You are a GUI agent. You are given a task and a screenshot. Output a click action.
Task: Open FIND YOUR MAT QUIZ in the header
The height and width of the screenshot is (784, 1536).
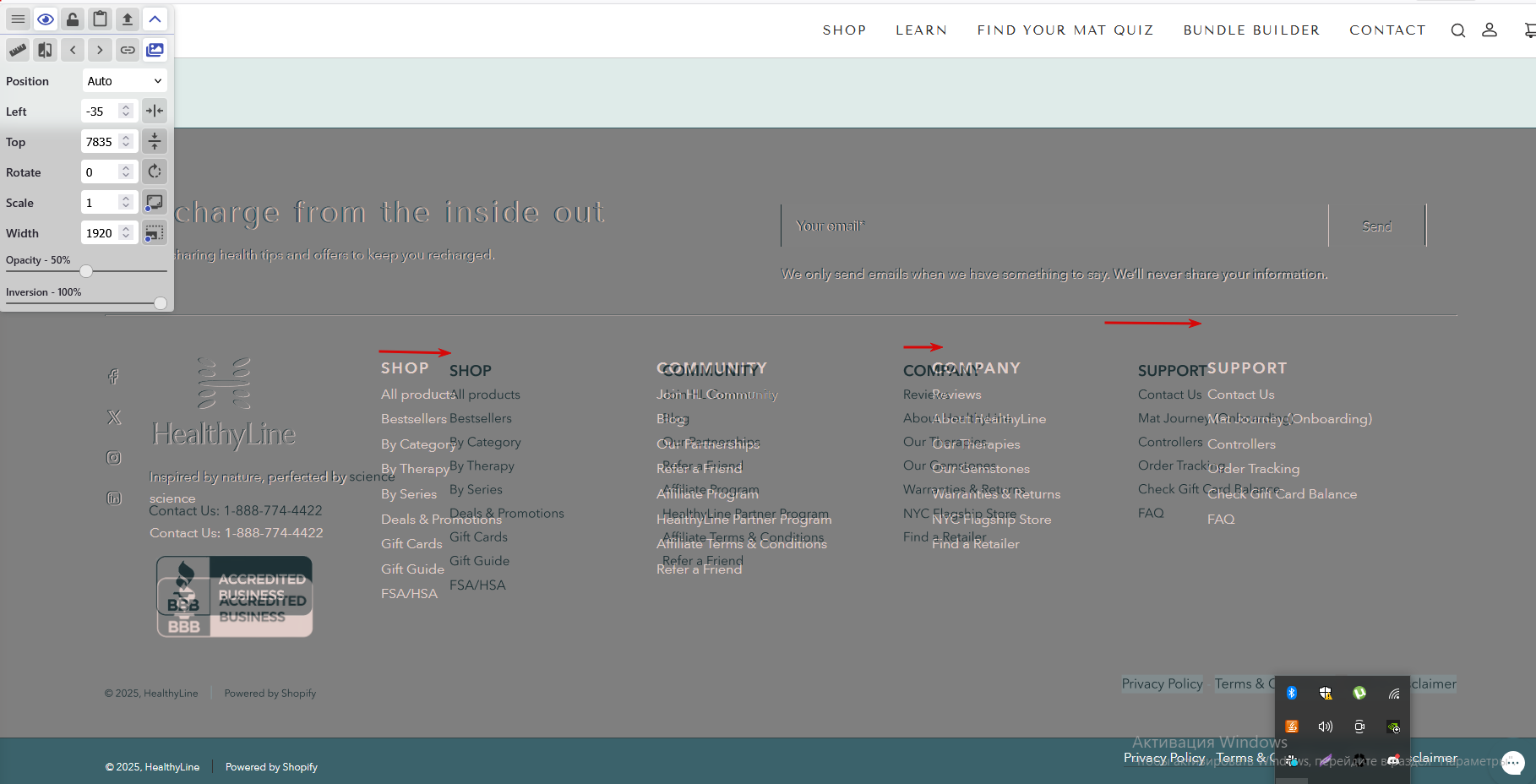[x=1065, y=30]
